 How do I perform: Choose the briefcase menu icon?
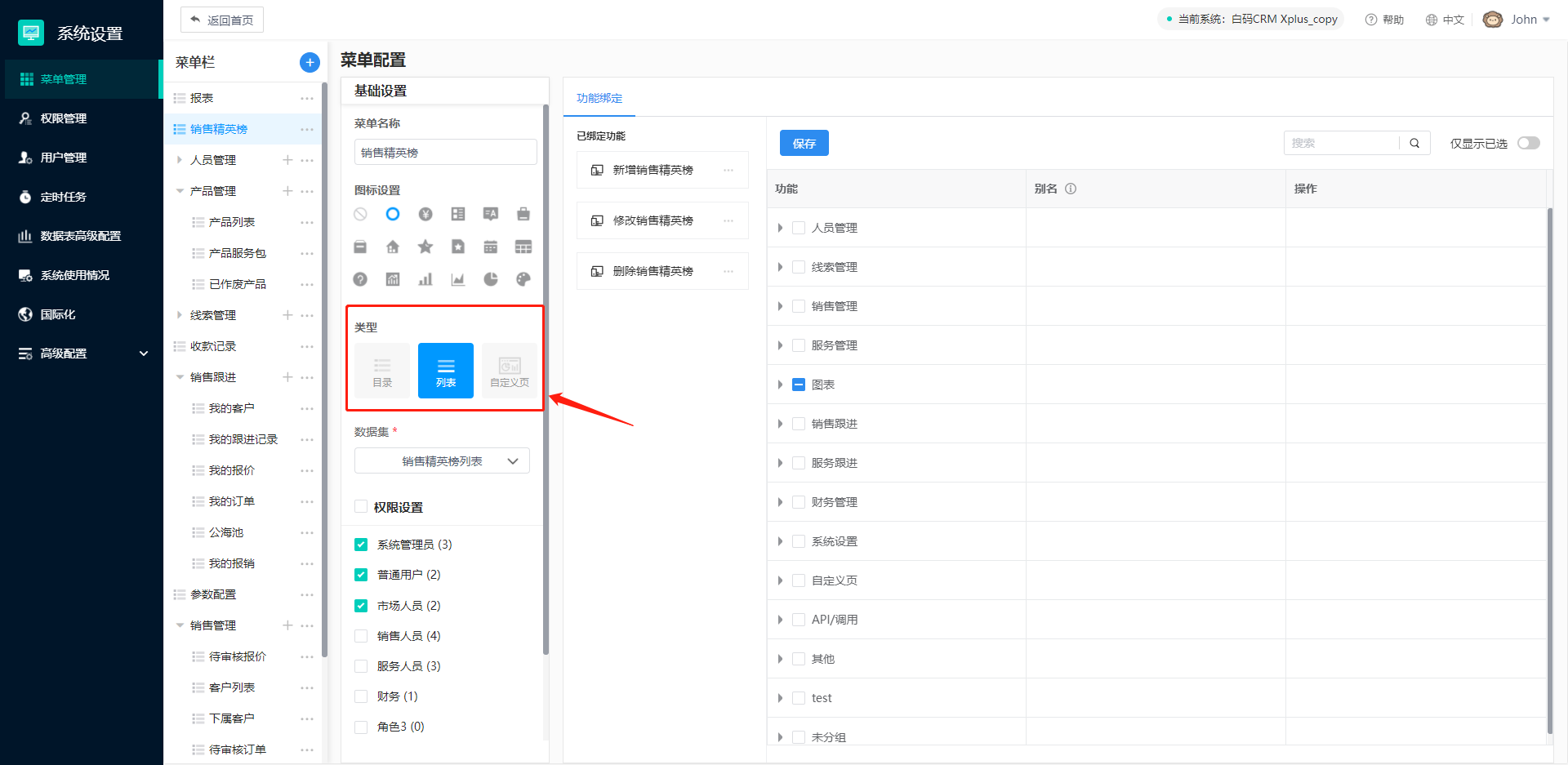[x=523, y=214]
